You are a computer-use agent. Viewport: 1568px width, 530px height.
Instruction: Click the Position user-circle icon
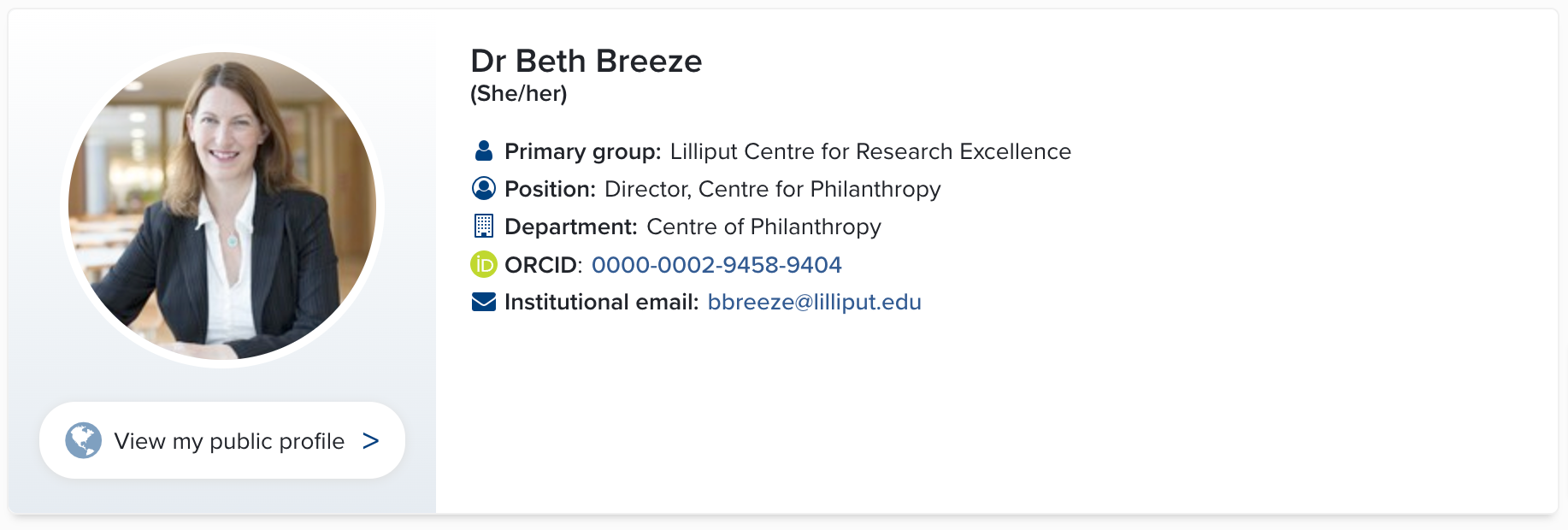click(484, 188)
